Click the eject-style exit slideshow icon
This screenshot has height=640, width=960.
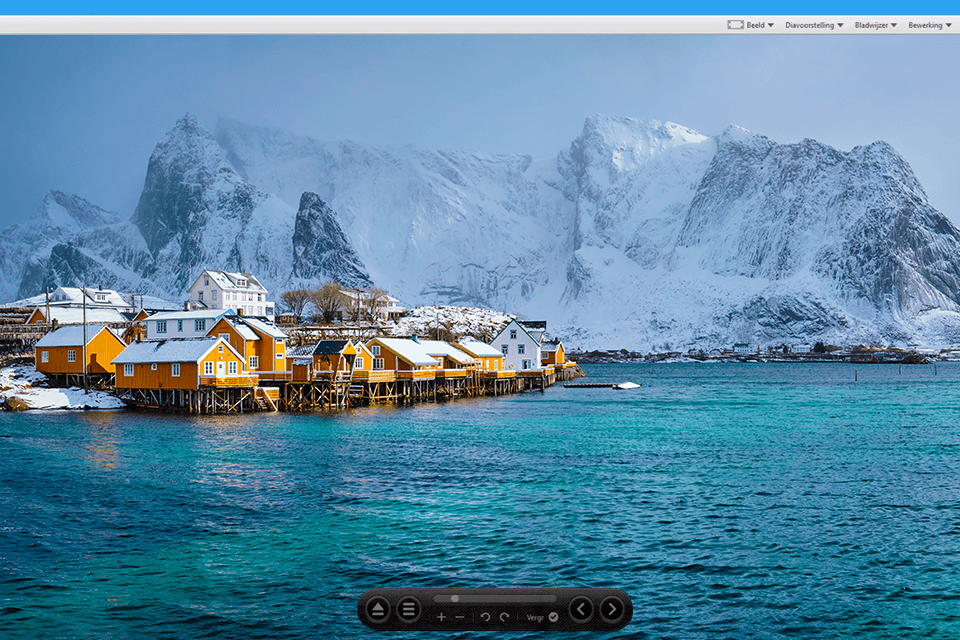377,608
